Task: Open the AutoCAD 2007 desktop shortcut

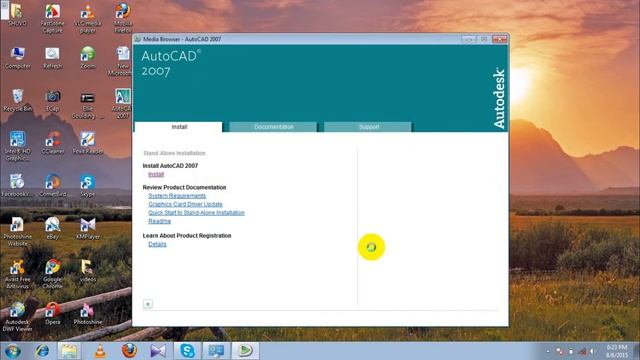Action: tap(122, 104)
